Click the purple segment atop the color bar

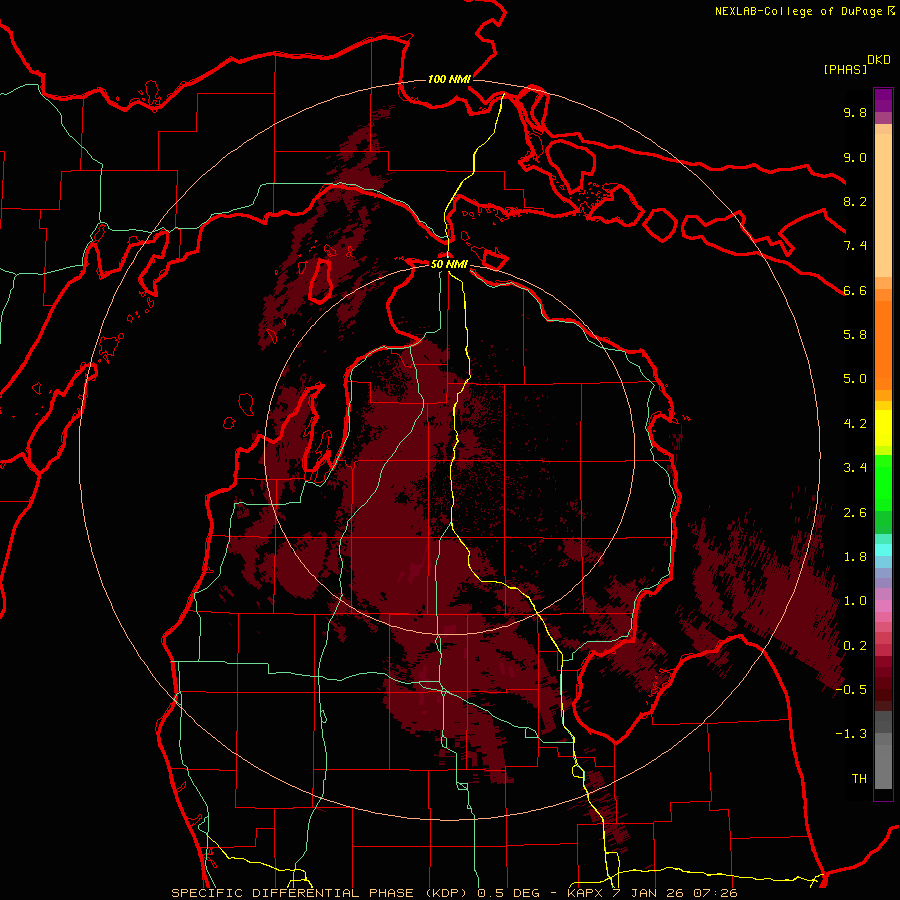tap(883, 100)
